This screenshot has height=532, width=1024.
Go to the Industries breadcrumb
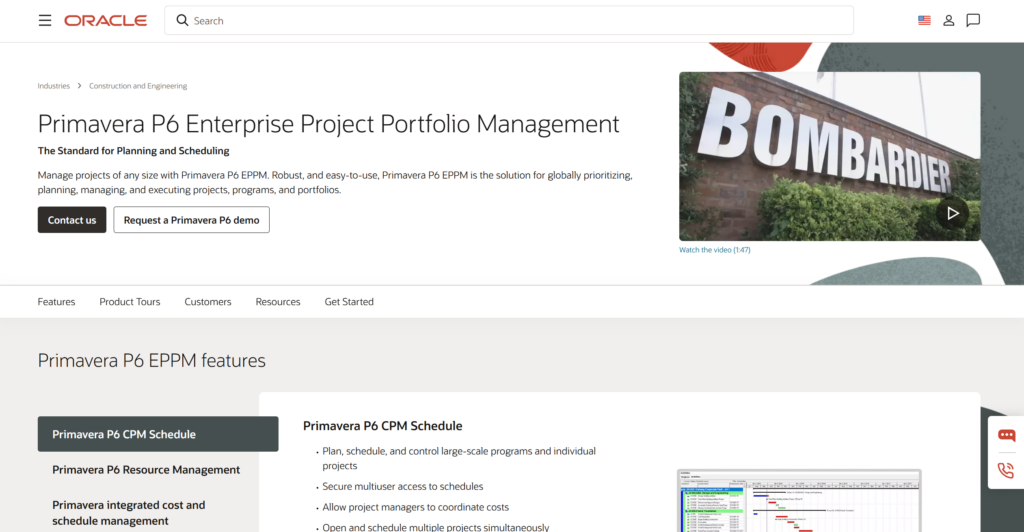pos(54,86)
